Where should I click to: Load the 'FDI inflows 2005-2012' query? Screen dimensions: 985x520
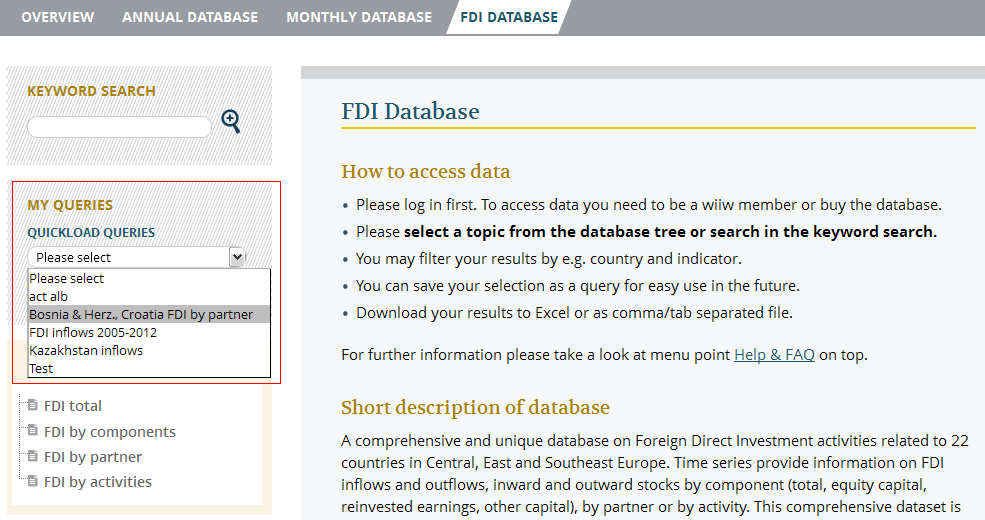click(93, 333)
